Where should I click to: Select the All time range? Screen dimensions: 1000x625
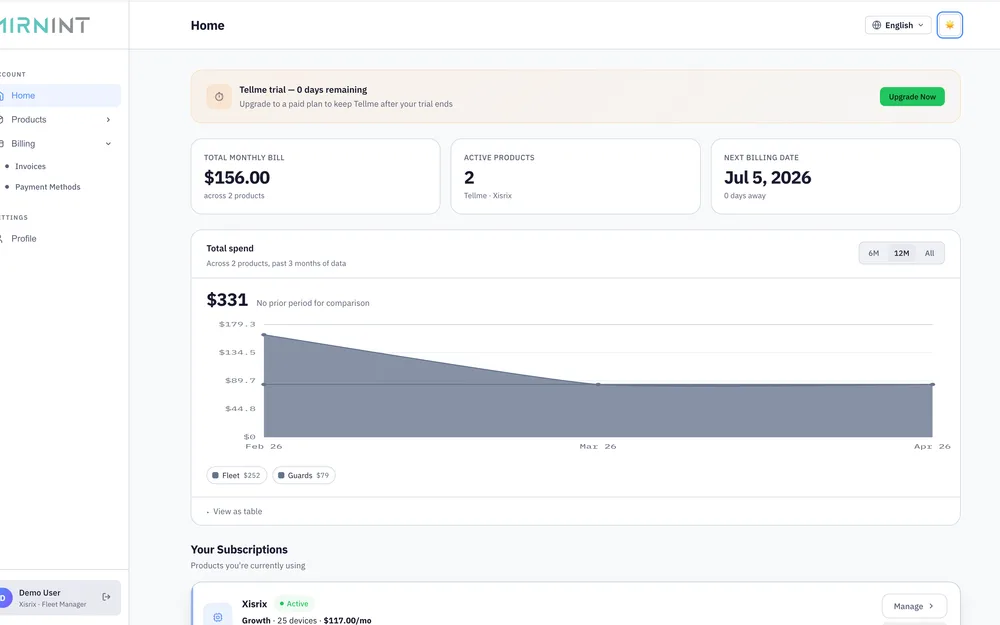pos(929,253)
